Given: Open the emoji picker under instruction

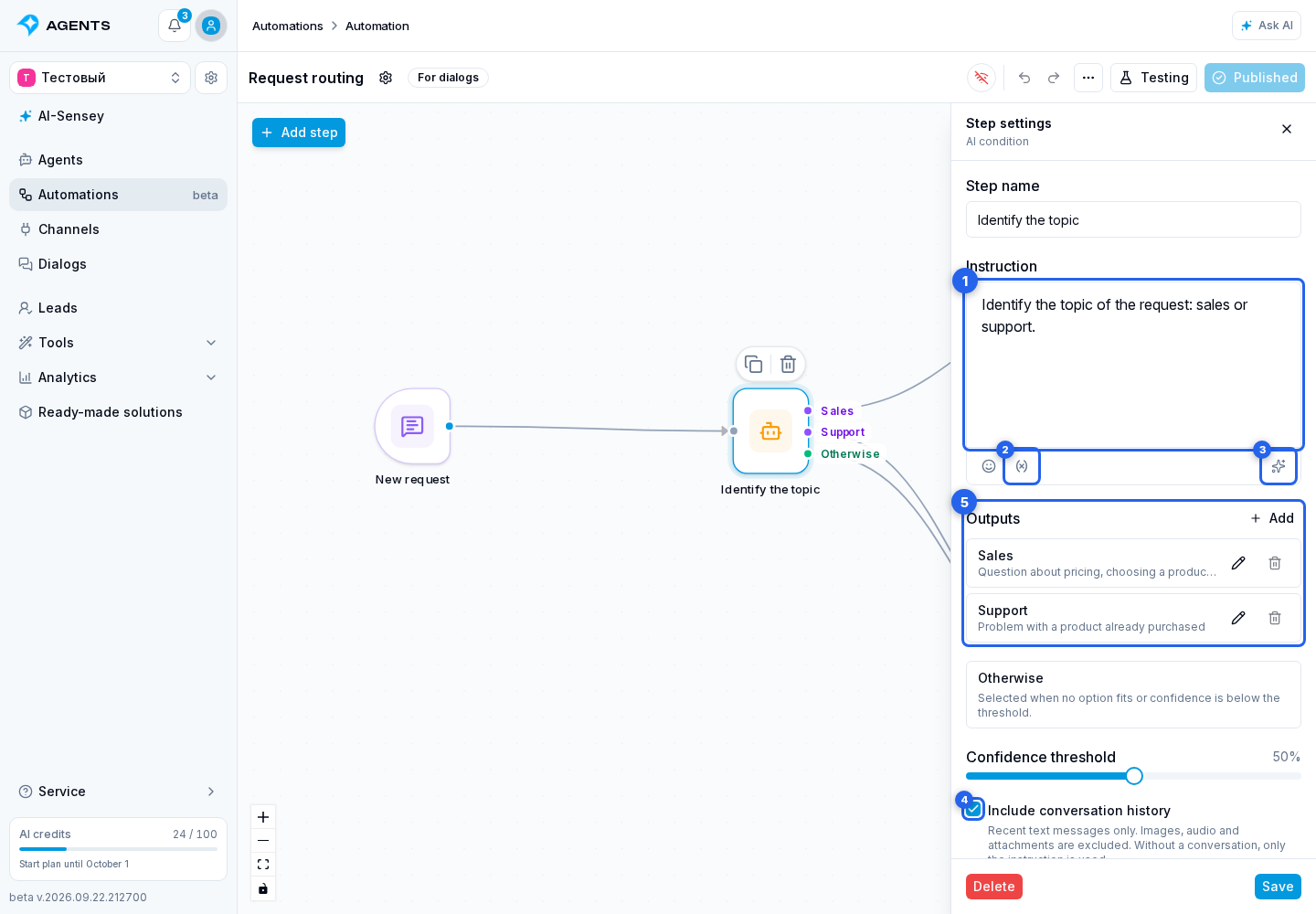Looking at the screenshot, I should click(x=989, y=466).
